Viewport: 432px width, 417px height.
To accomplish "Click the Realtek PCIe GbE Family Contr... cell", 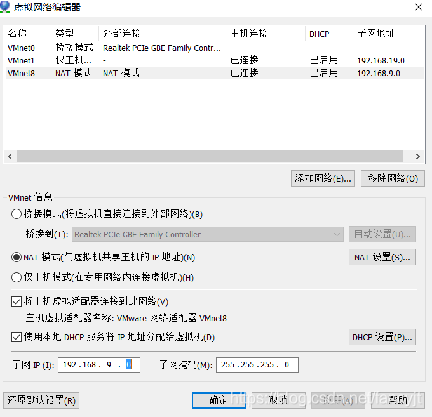I will coord(162,48).
